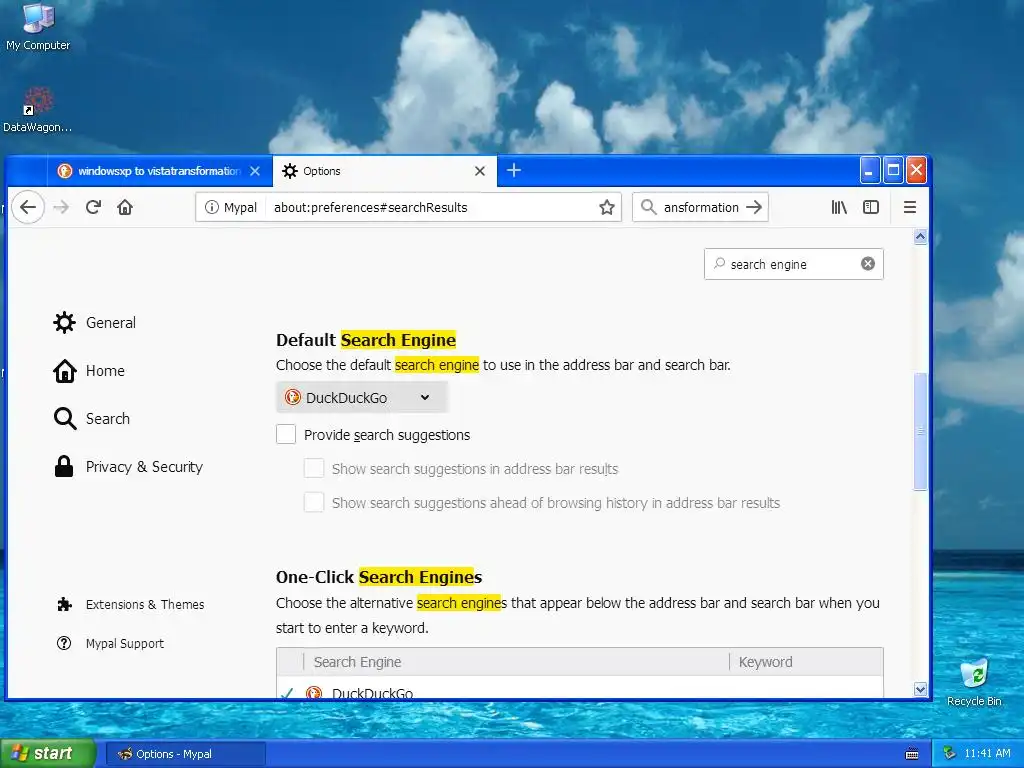
Task: Sort by Search Engine column header
Action: tap(516, 662)
